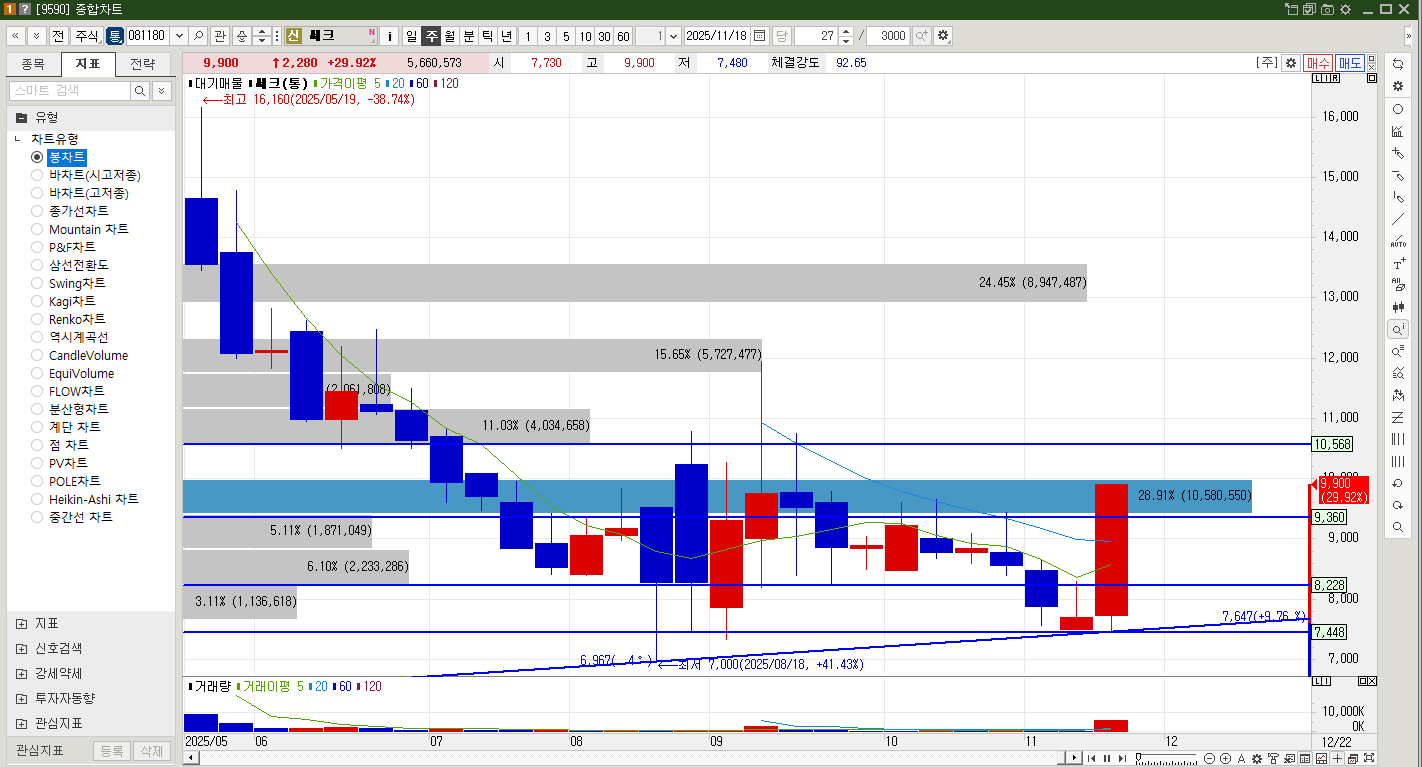Select the Renko차트 radio option
The width and height of the screenshot is (1422, 767).
tap(37, 319)
